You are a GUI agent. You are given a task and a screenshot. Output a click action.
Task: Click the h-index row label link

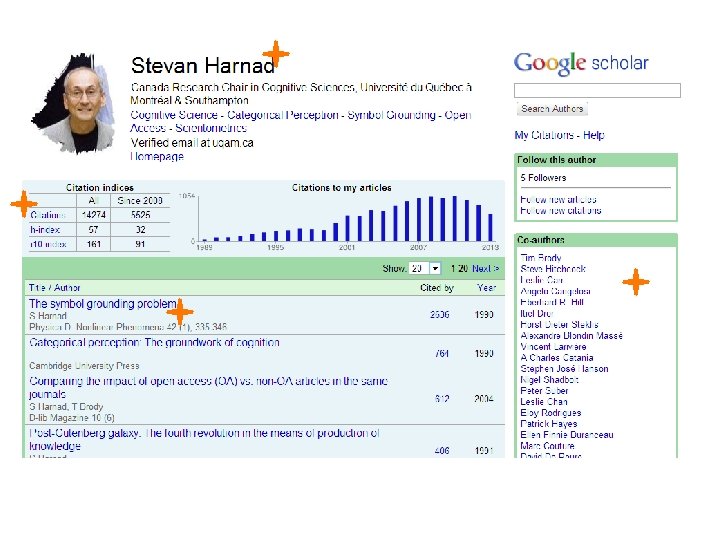[x=45, y=230]
